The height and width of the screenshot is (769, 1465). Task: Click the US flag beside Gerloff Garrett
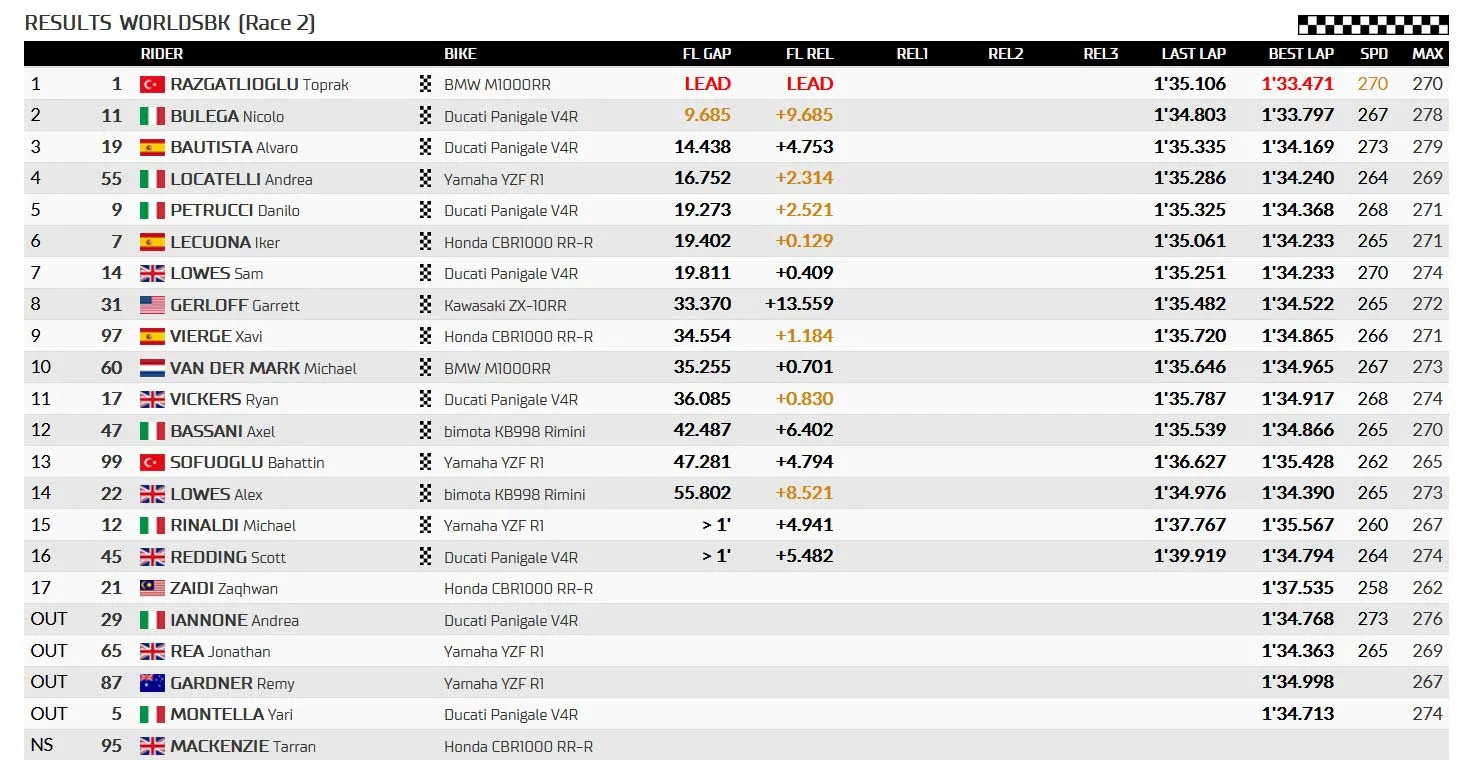152,305
